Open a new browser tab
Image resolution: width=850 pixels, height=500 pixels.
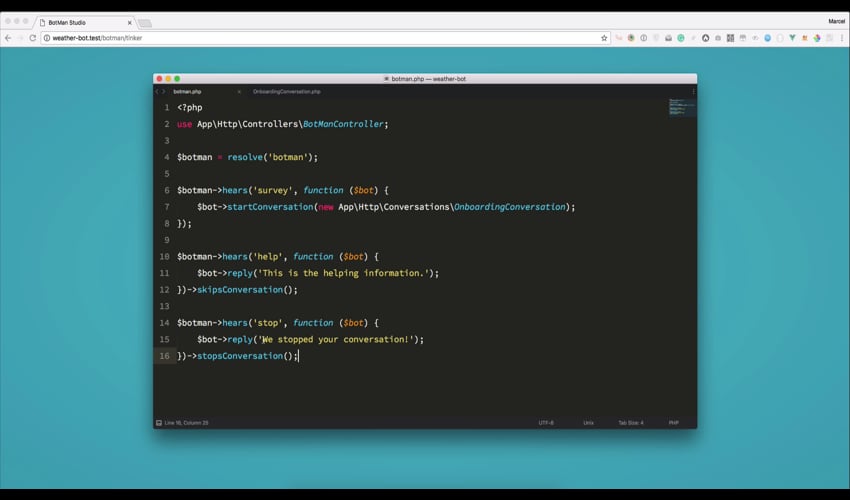145,23
